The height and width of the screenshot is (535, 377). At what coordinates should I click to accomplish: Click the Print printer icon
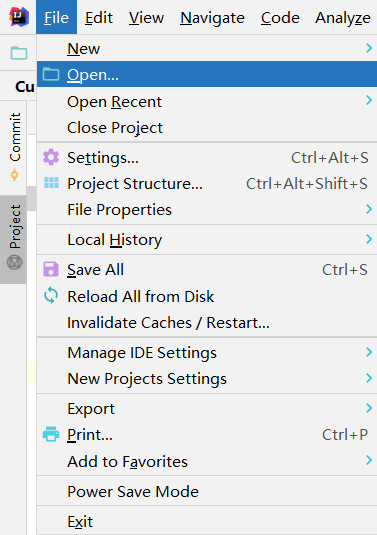tap(51, 434)
